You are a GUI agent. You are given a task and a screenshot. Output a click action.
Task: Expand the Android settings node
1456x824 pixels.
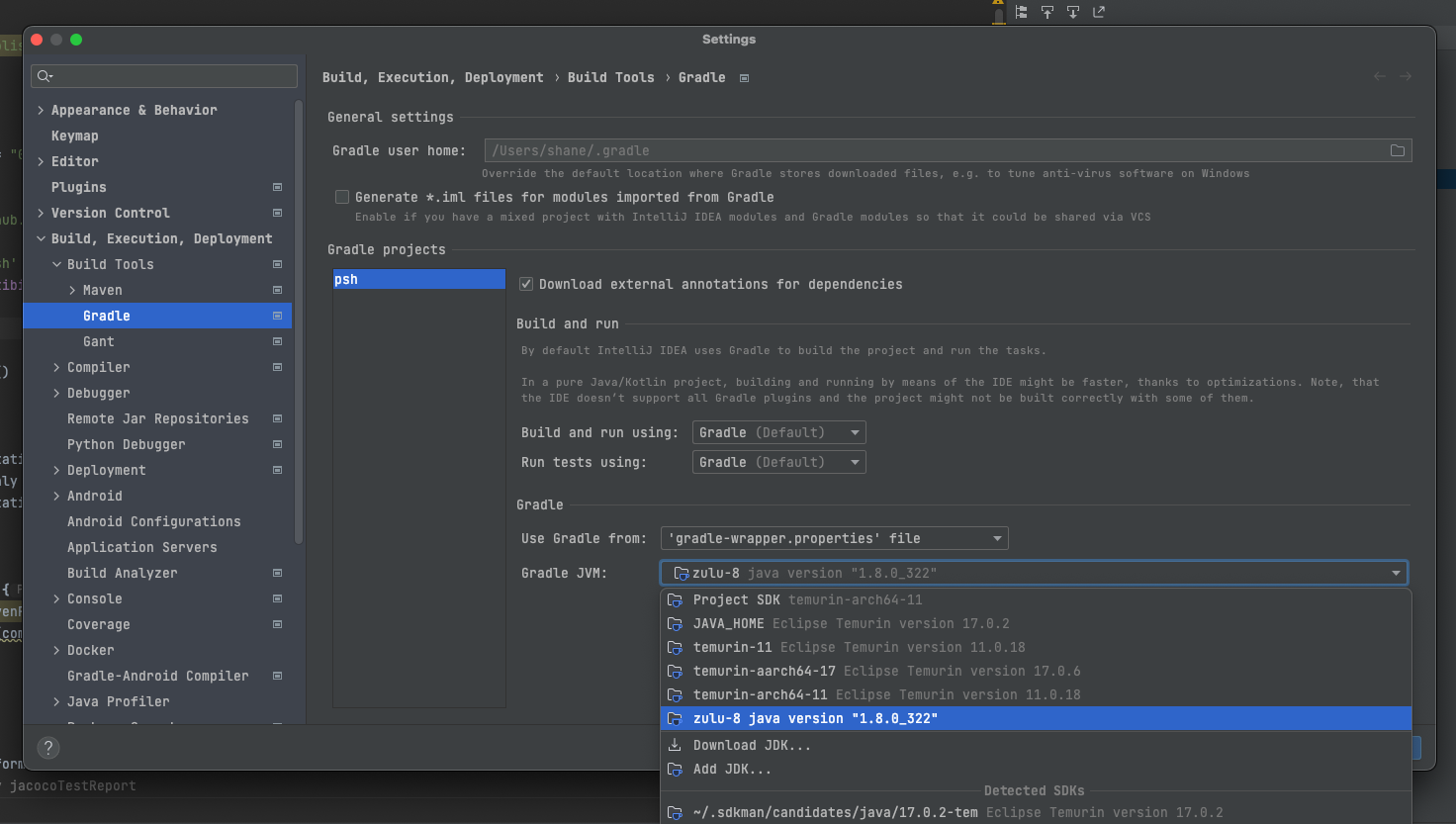[x=56, y=496]
